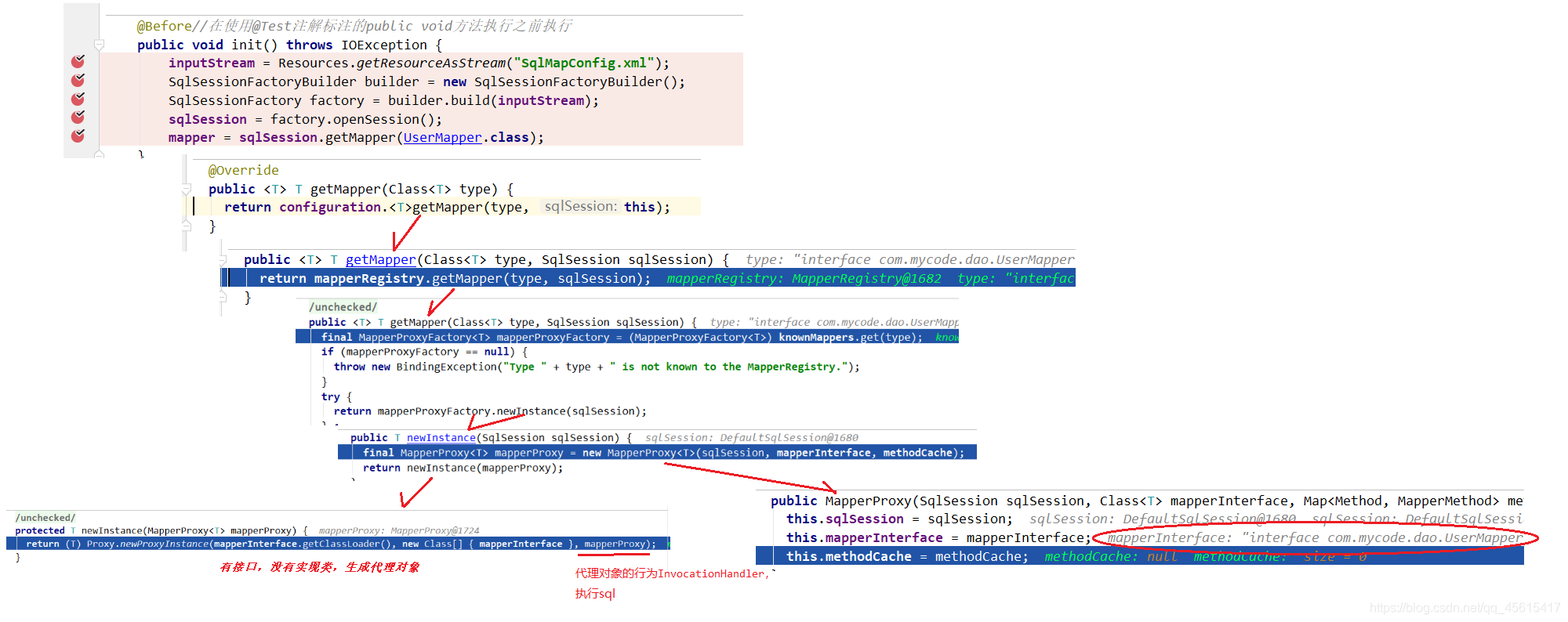Image resolution: width=1568 pixels, height=622 pixels.
Task: Select the return (T) Proxy.newProxyInstance line
Action: 339,544
